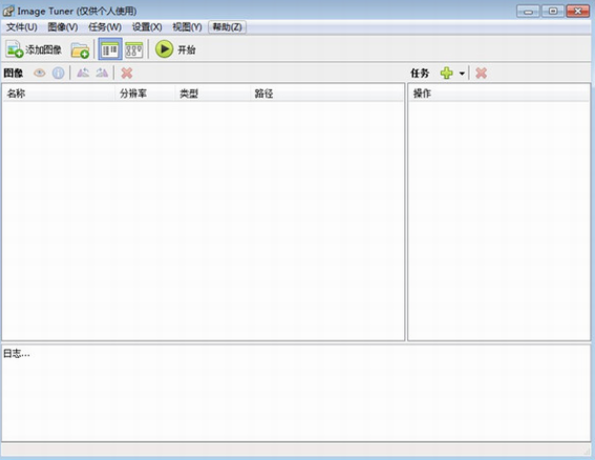The width and height of the screenshot is (595, 460).
Task: Close the Image Tuner window
Action: point(578,11)
